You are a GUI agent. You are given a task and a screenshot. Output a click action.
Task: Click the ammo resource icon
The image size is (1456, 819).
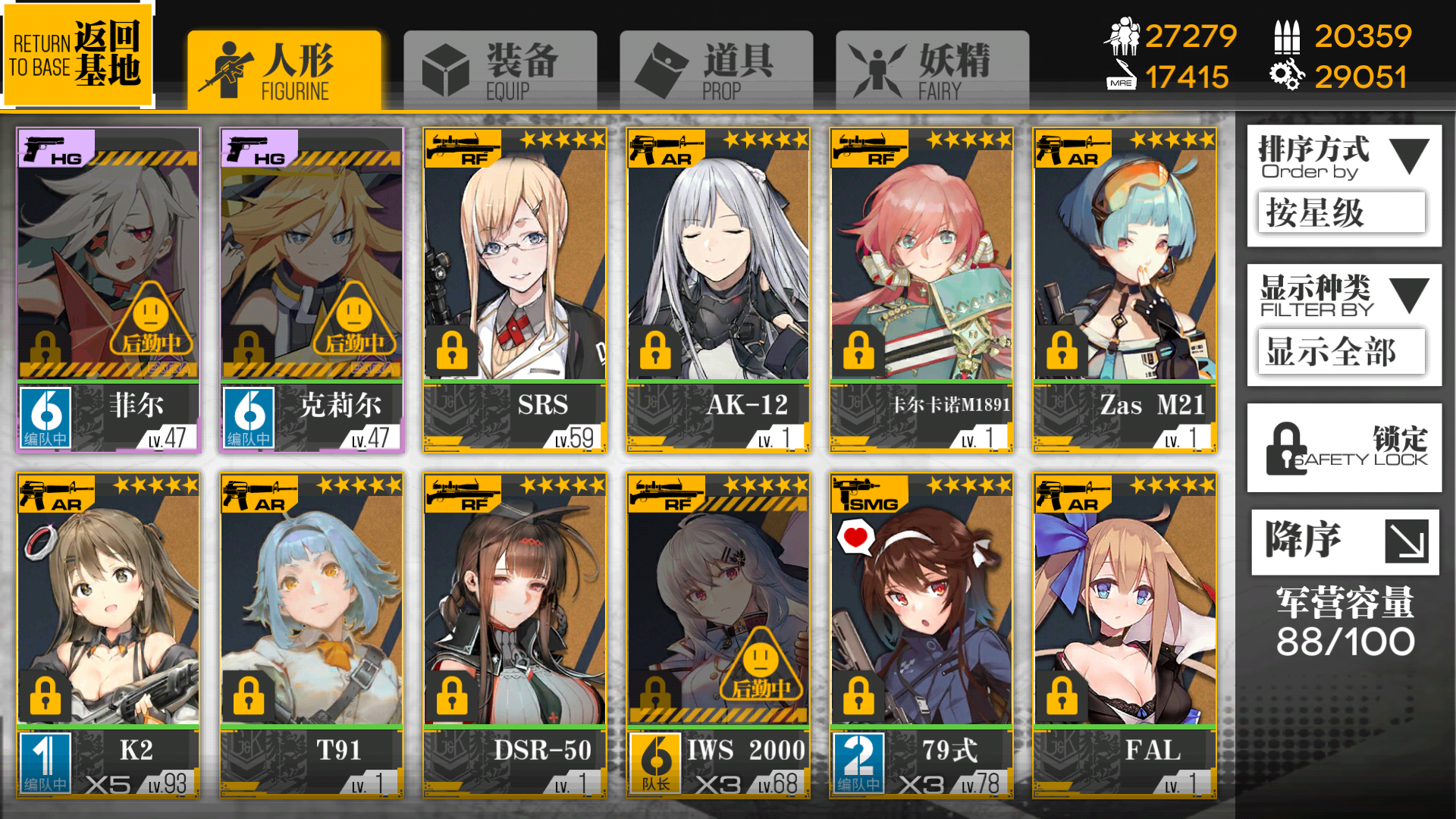click(x=1287, y=36)
